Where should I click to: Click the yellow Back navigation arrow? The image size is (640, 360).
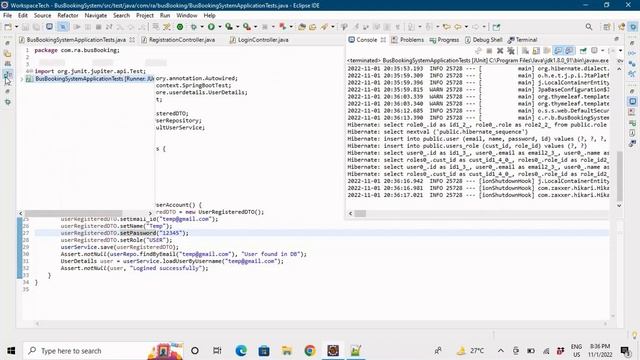(458, 27)
